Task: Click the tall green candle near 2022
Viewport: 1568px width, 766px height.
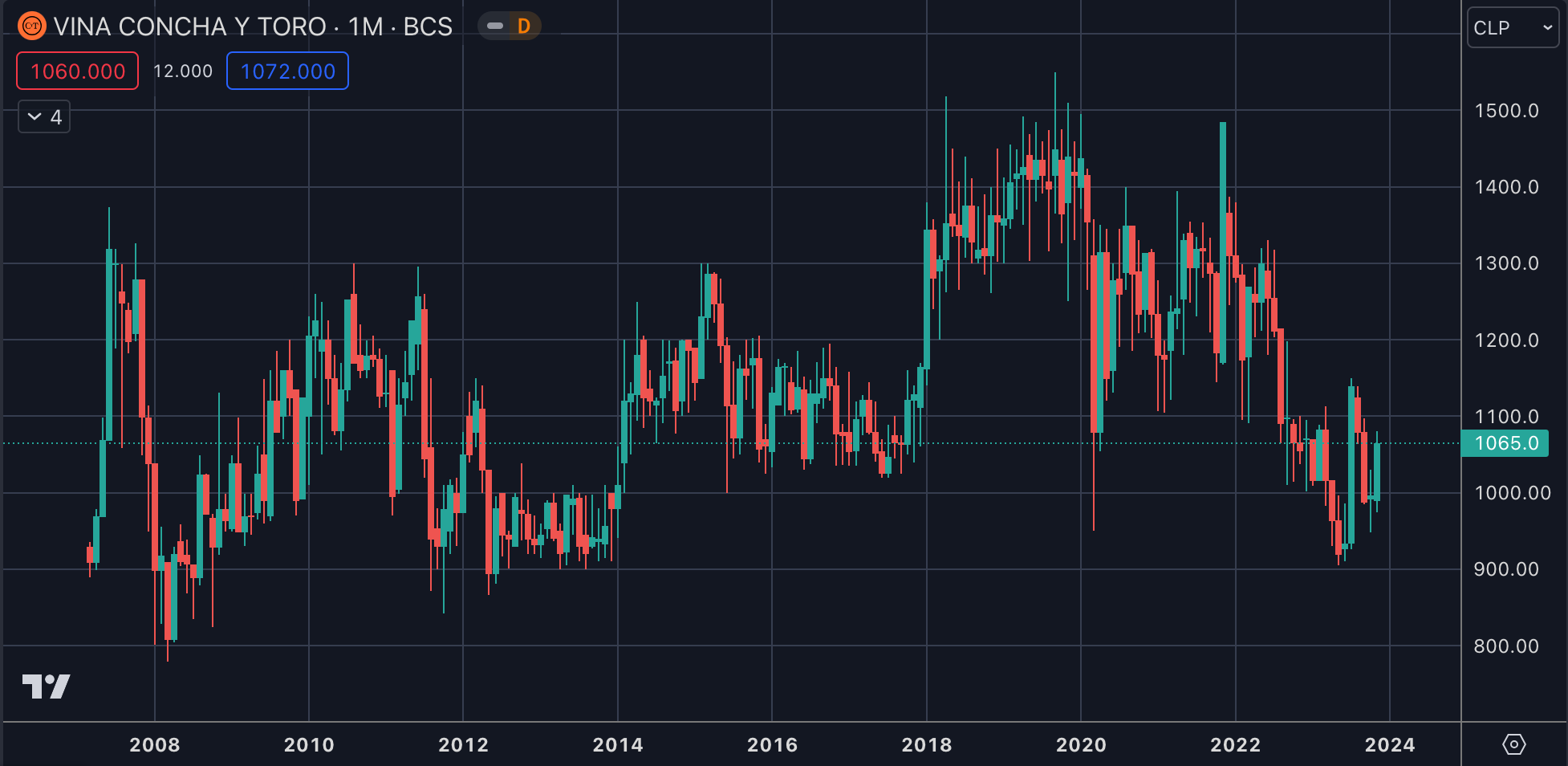Action: (1223, 242)
